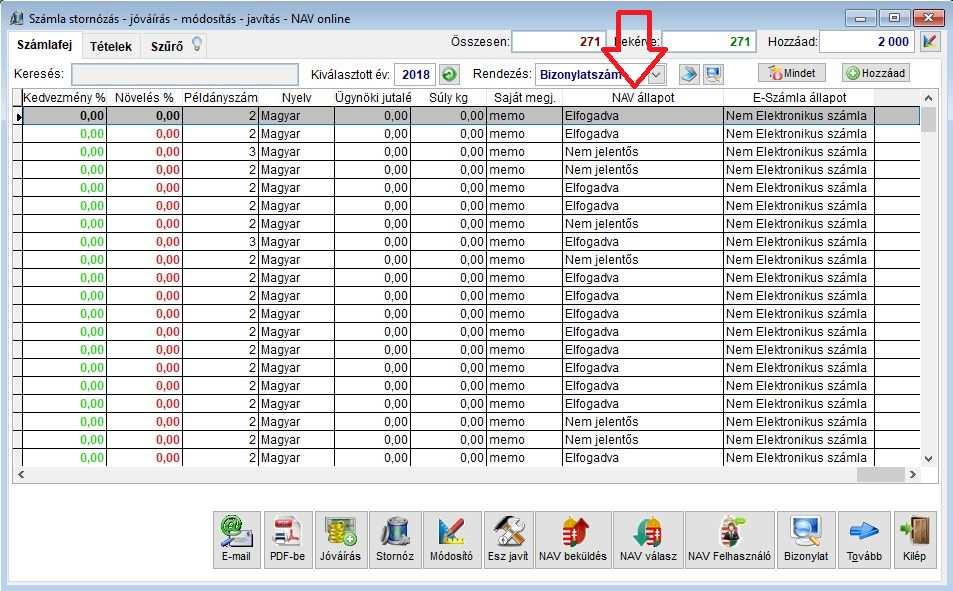Close the Számla stornózás window
Image resolution: width=953 pixels, height=591 pixels.
pos(928,18)
